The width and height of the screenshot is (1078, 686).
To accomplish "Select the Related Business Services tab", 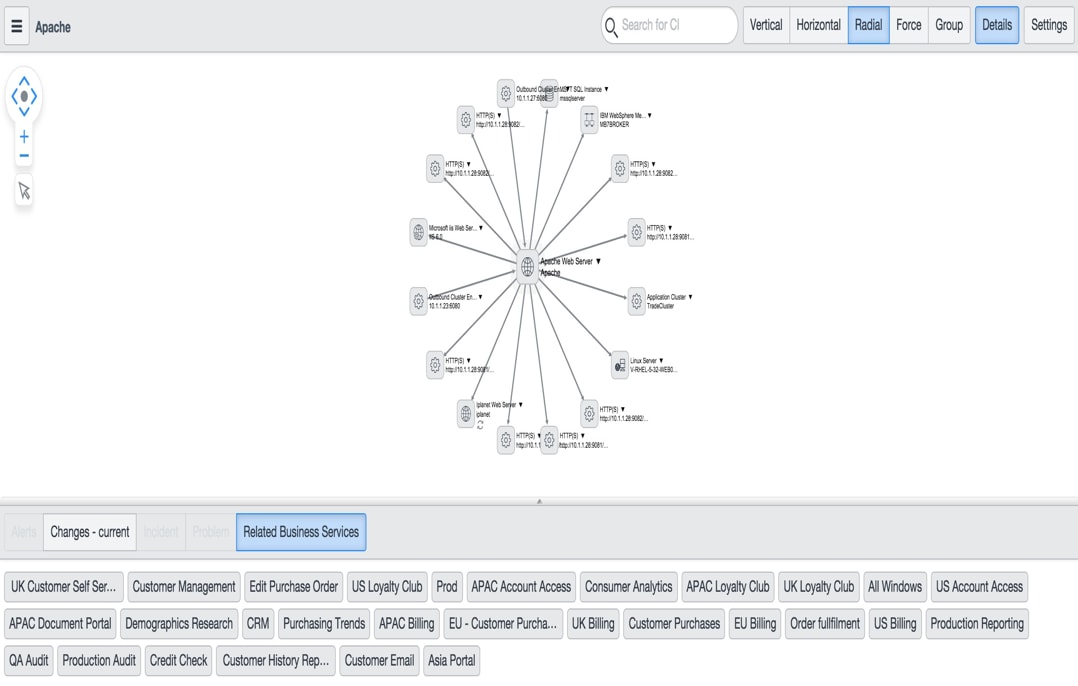I will (x=301, y=532).
